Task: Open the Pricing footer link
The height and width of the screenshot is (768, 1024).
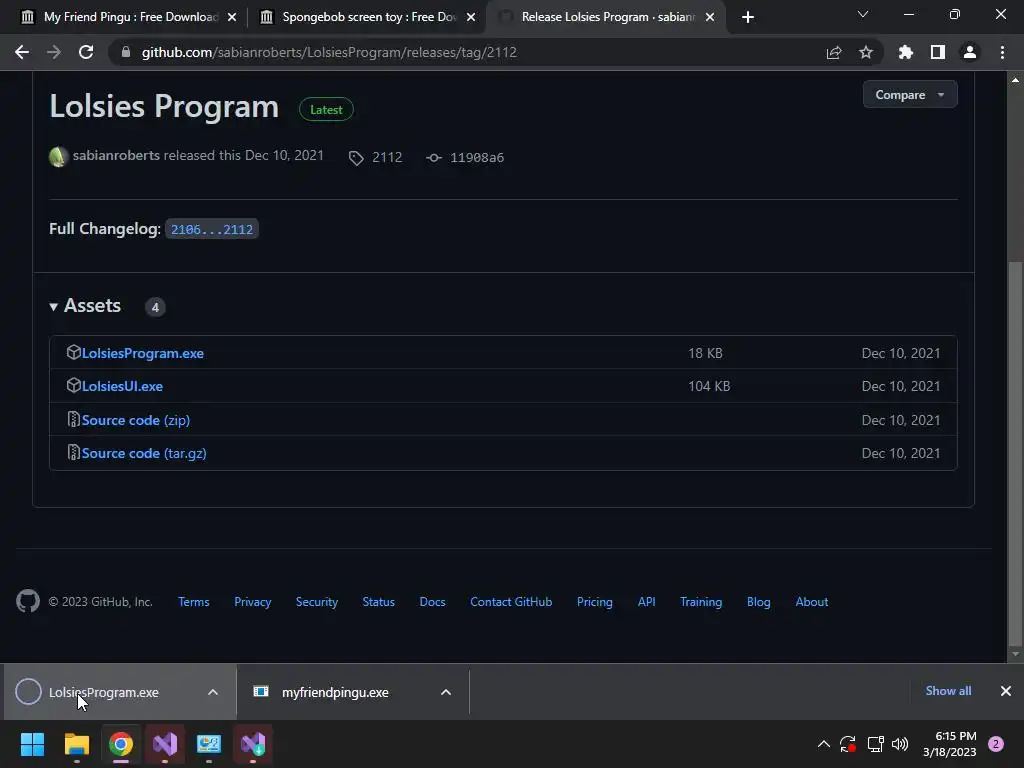Action: coord(594,602)
